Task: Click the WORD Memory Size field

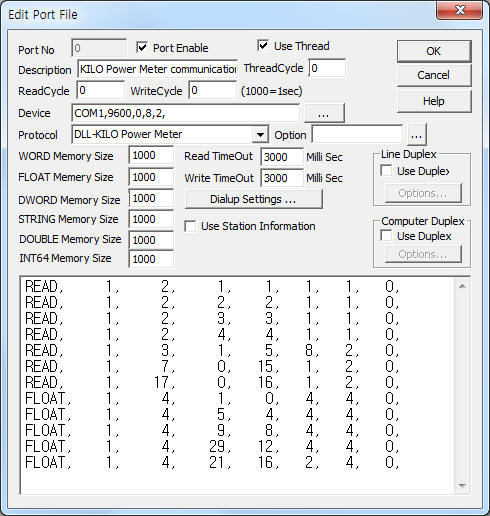Action: (x=151, y=155)
